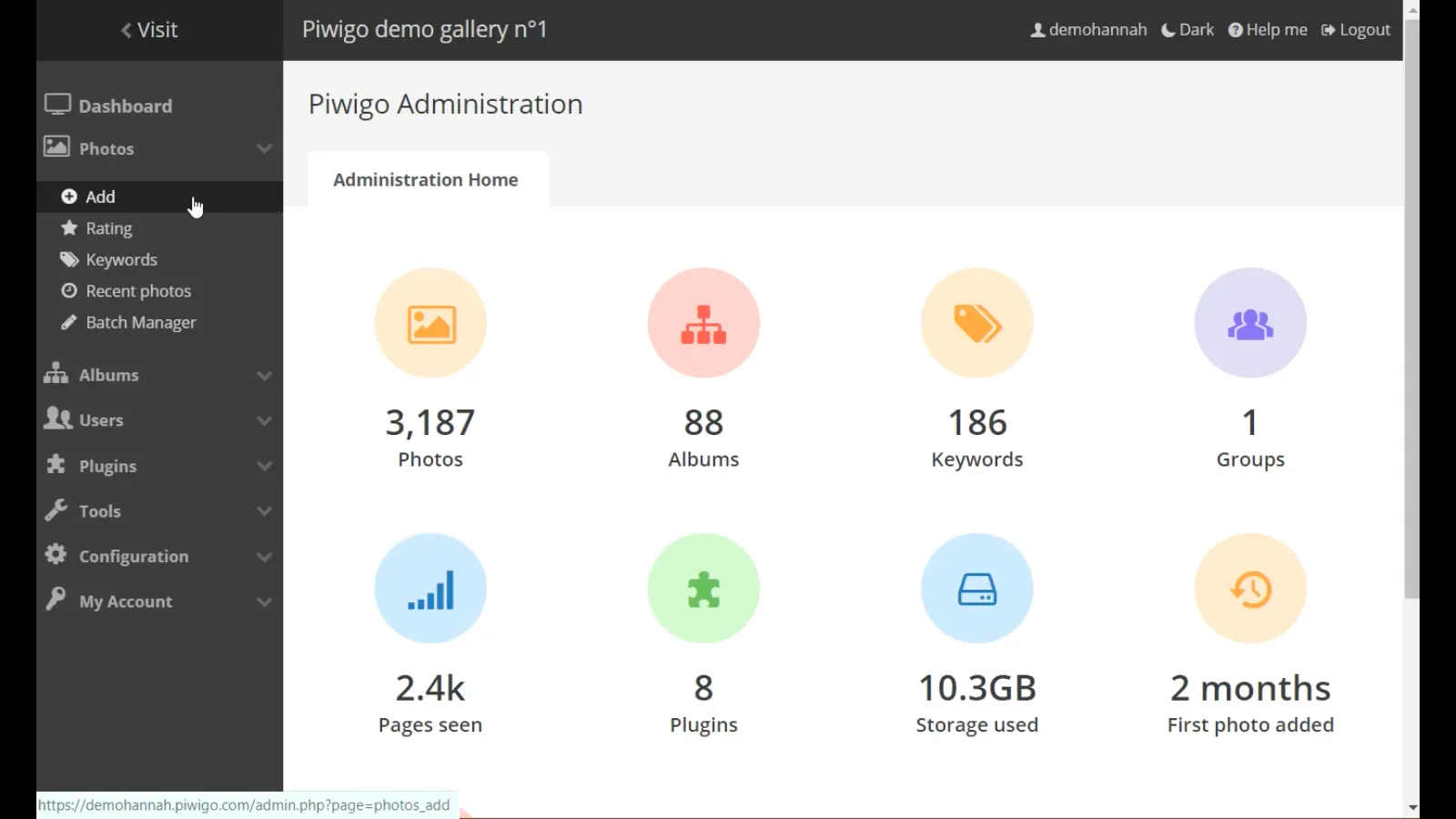Collapse the Configuration sidebar section

click(264, 556)
